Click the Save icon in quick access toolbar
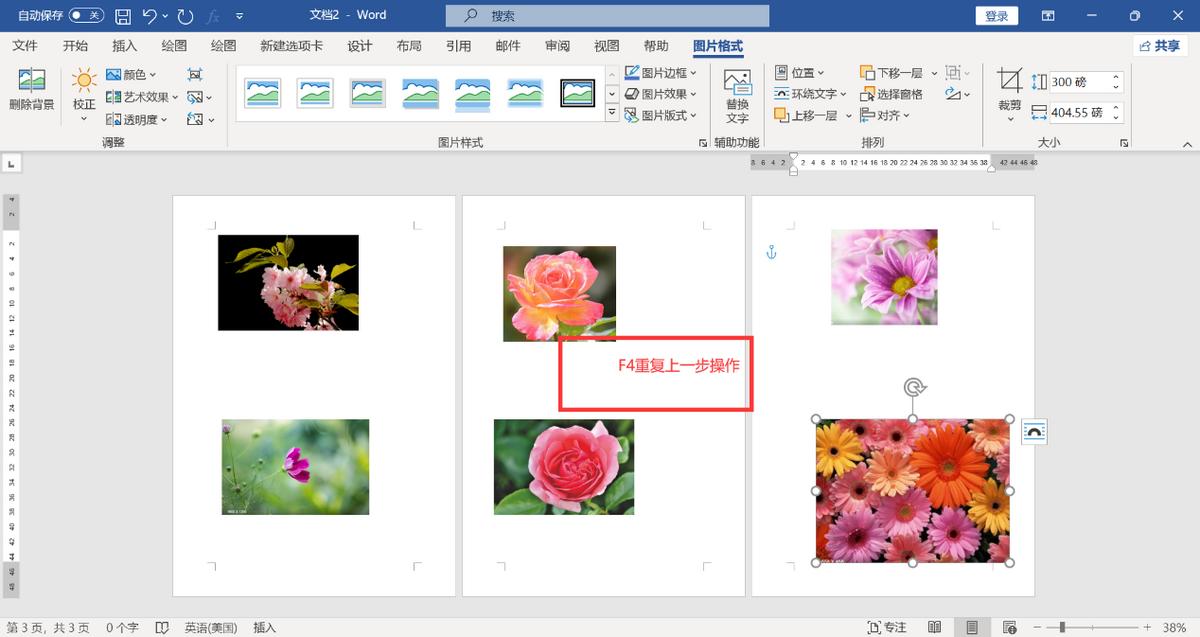The height and width of the screenshot is (637, 1200). click(122, 15)
